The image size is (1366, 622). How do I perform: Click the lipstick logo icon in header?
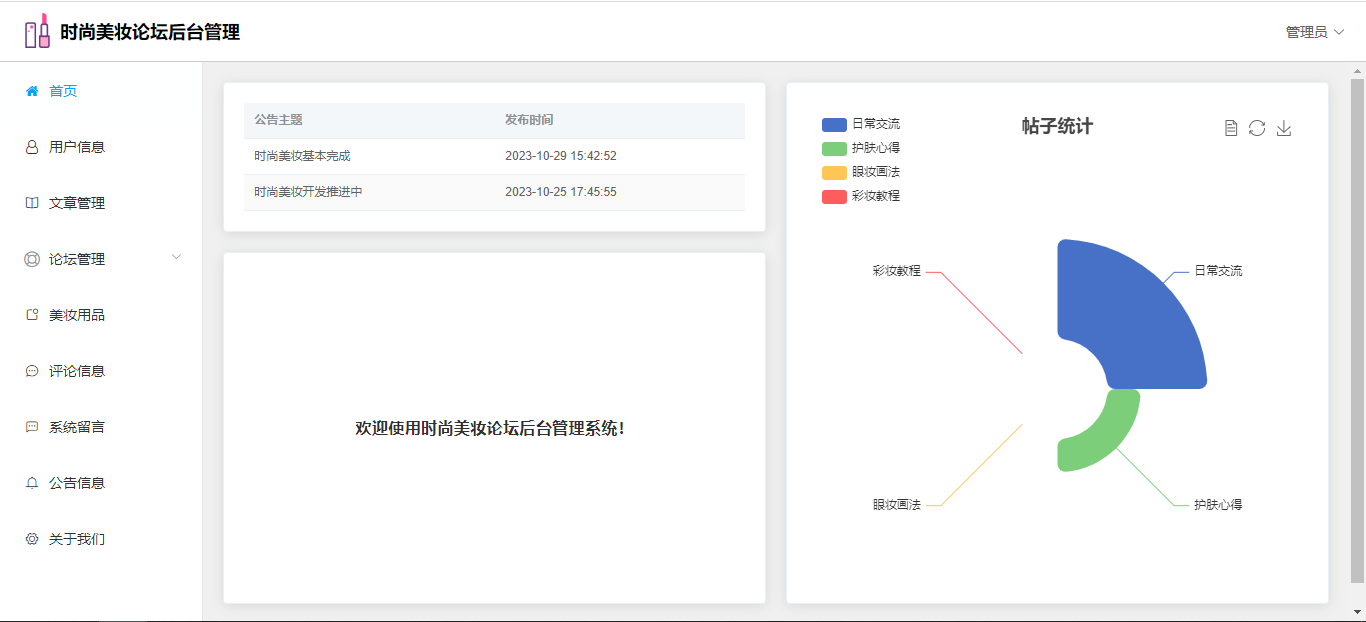coord(37,31)
